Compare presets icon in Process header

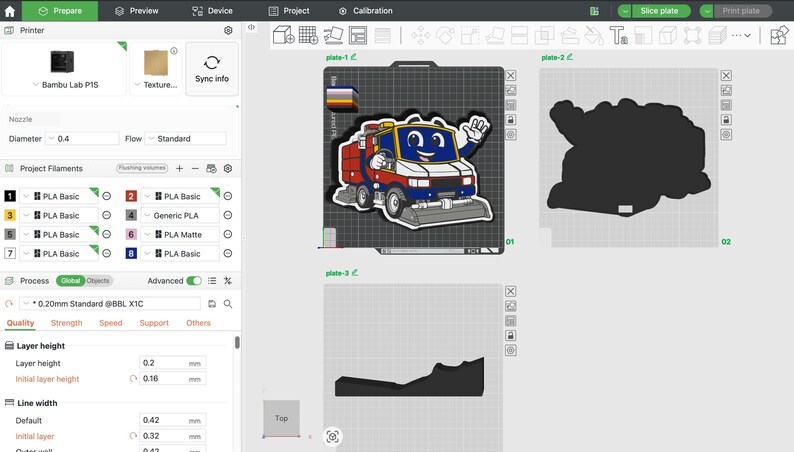[228, 280]
